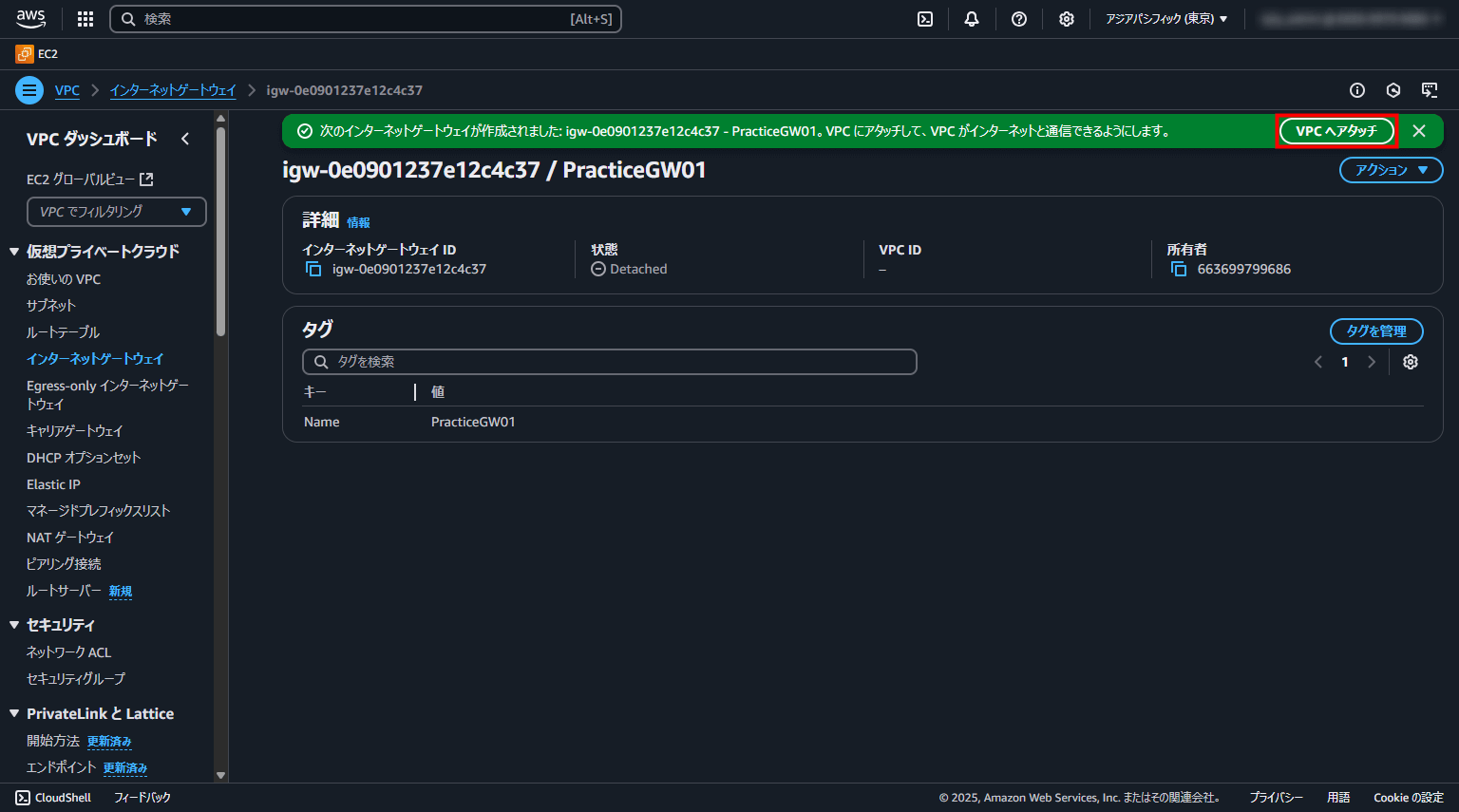Screen dimensions: 1459x812
Task: Select 開始方法 in sidebar
Action: tap(53, 741)
